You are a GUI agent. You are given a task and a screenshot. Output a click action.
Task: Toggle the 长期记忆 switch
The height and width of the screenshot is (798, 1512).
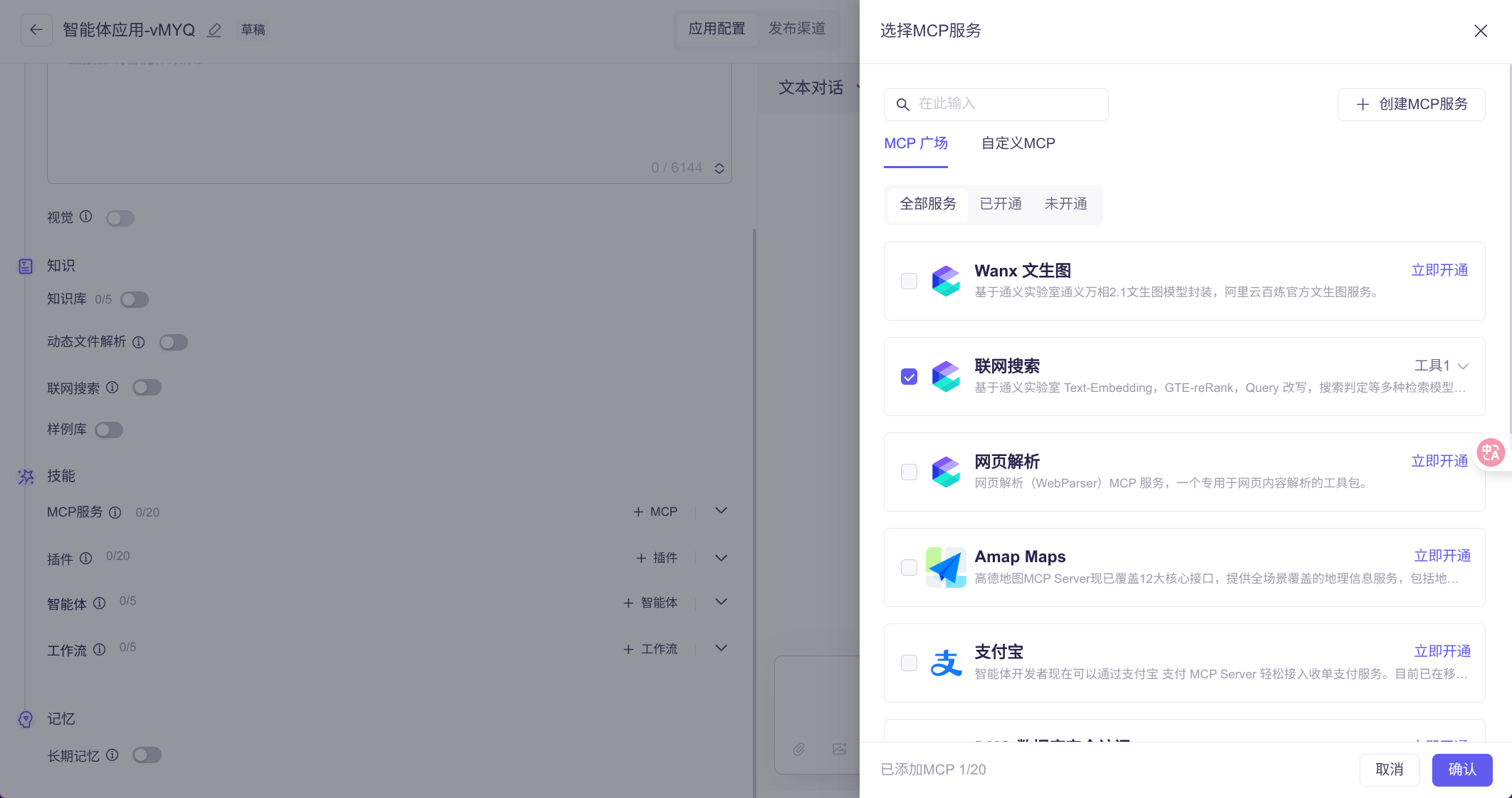pos(147,755)
